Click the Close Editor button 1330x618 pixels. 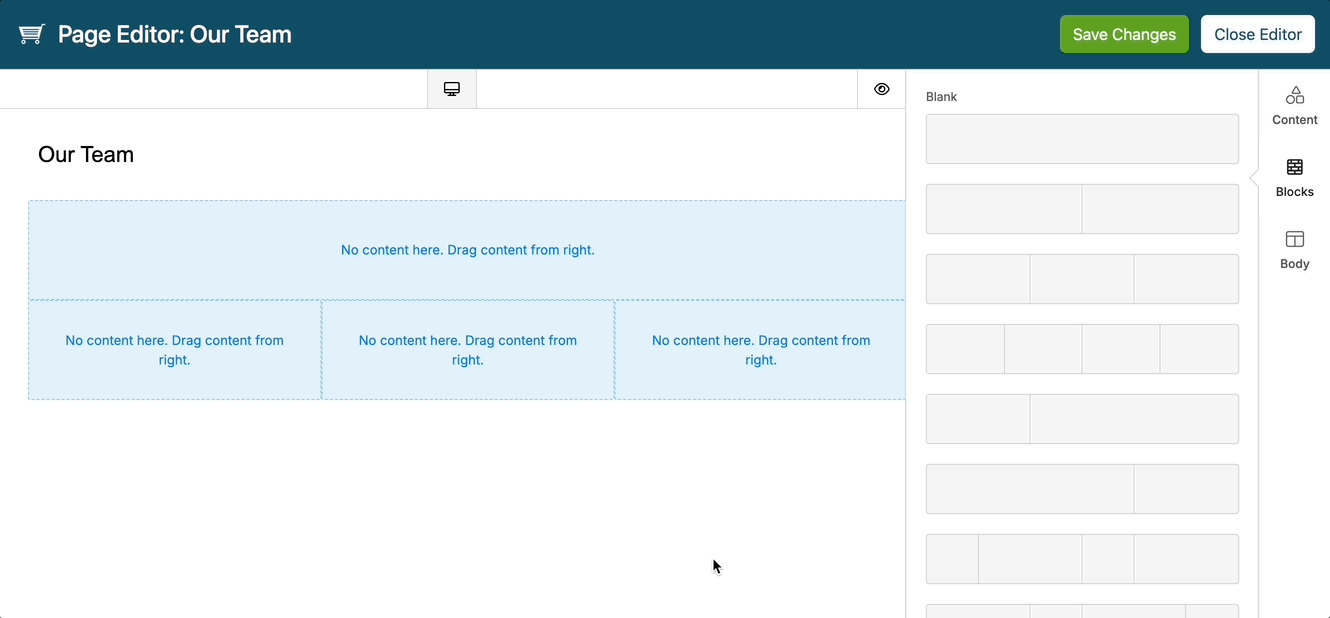click(1257, 33)
